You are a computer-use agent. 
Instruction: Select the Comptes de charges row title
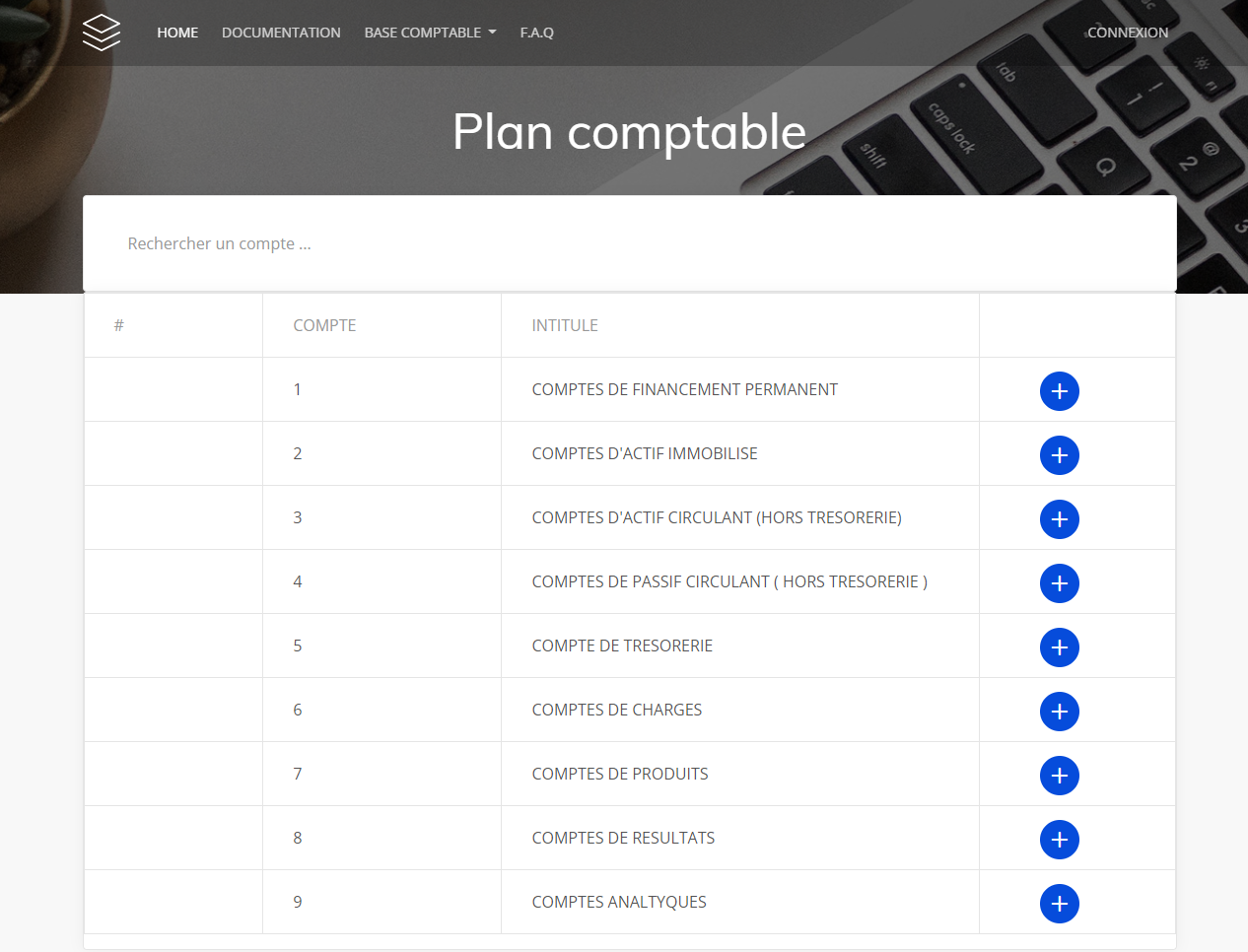pos(616,710)
